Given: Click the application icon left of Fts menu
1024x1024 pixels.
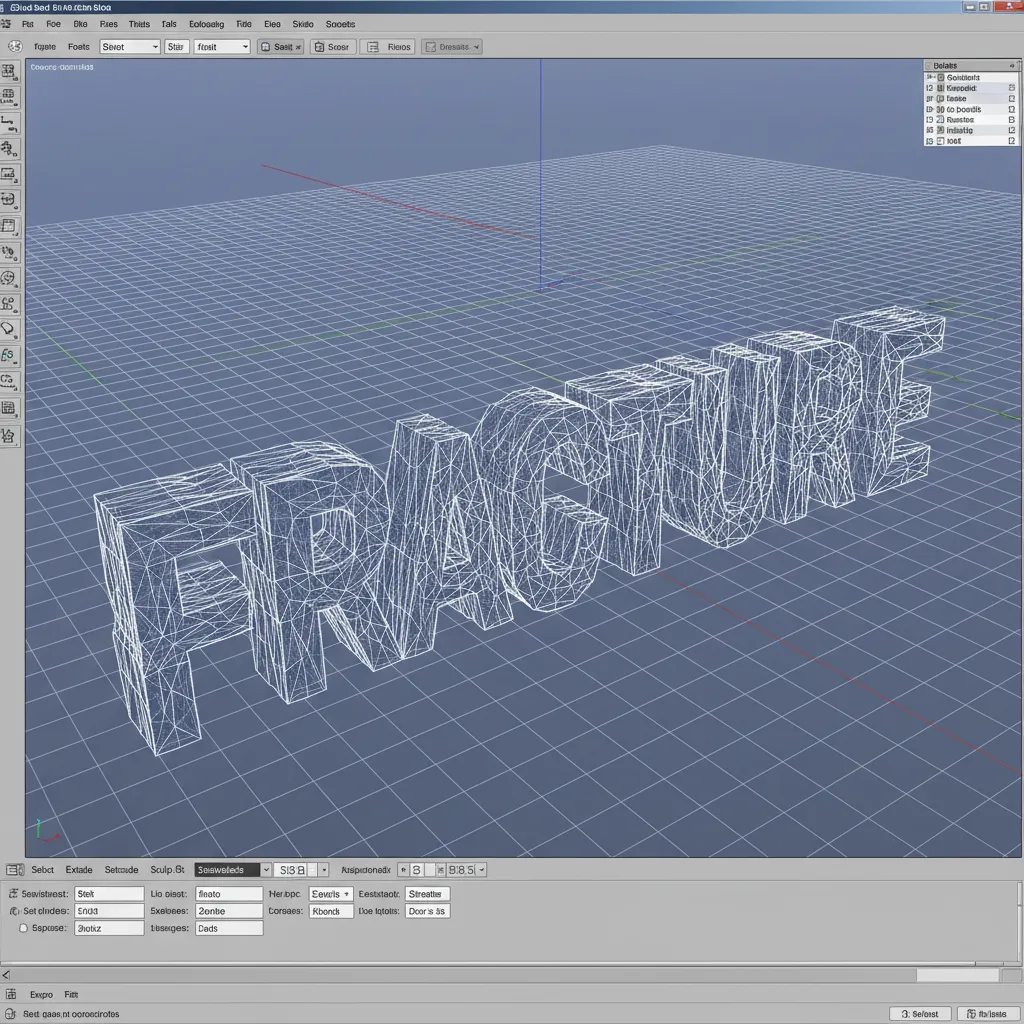Looking at the screenshot, I should (6, 24).
